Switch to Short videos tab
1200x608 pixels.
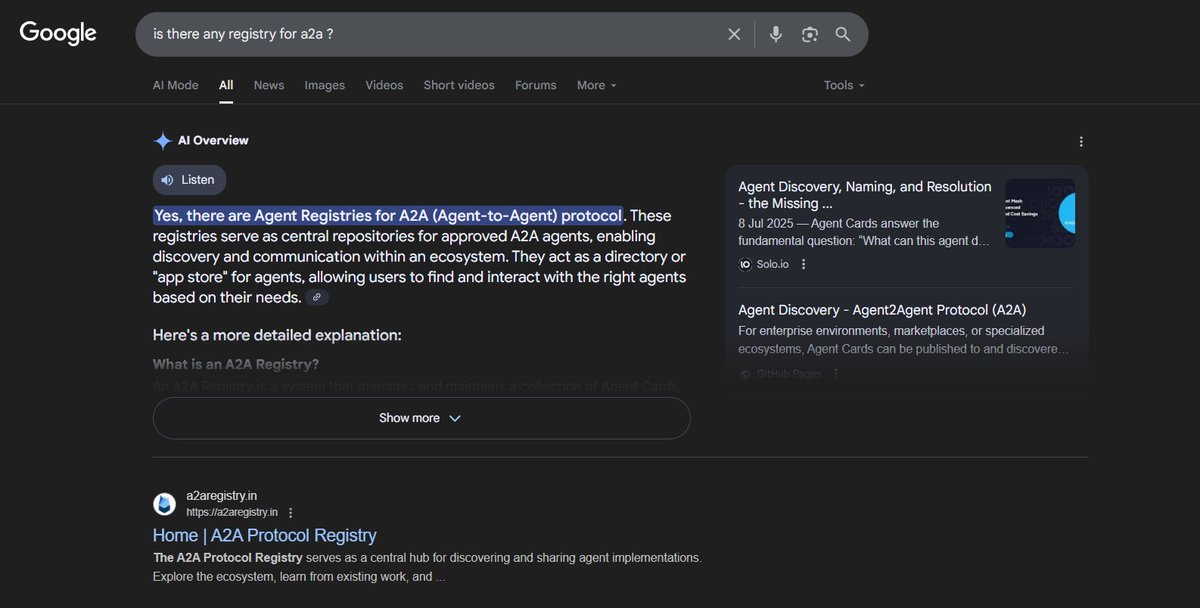click(x=459, y=85)
